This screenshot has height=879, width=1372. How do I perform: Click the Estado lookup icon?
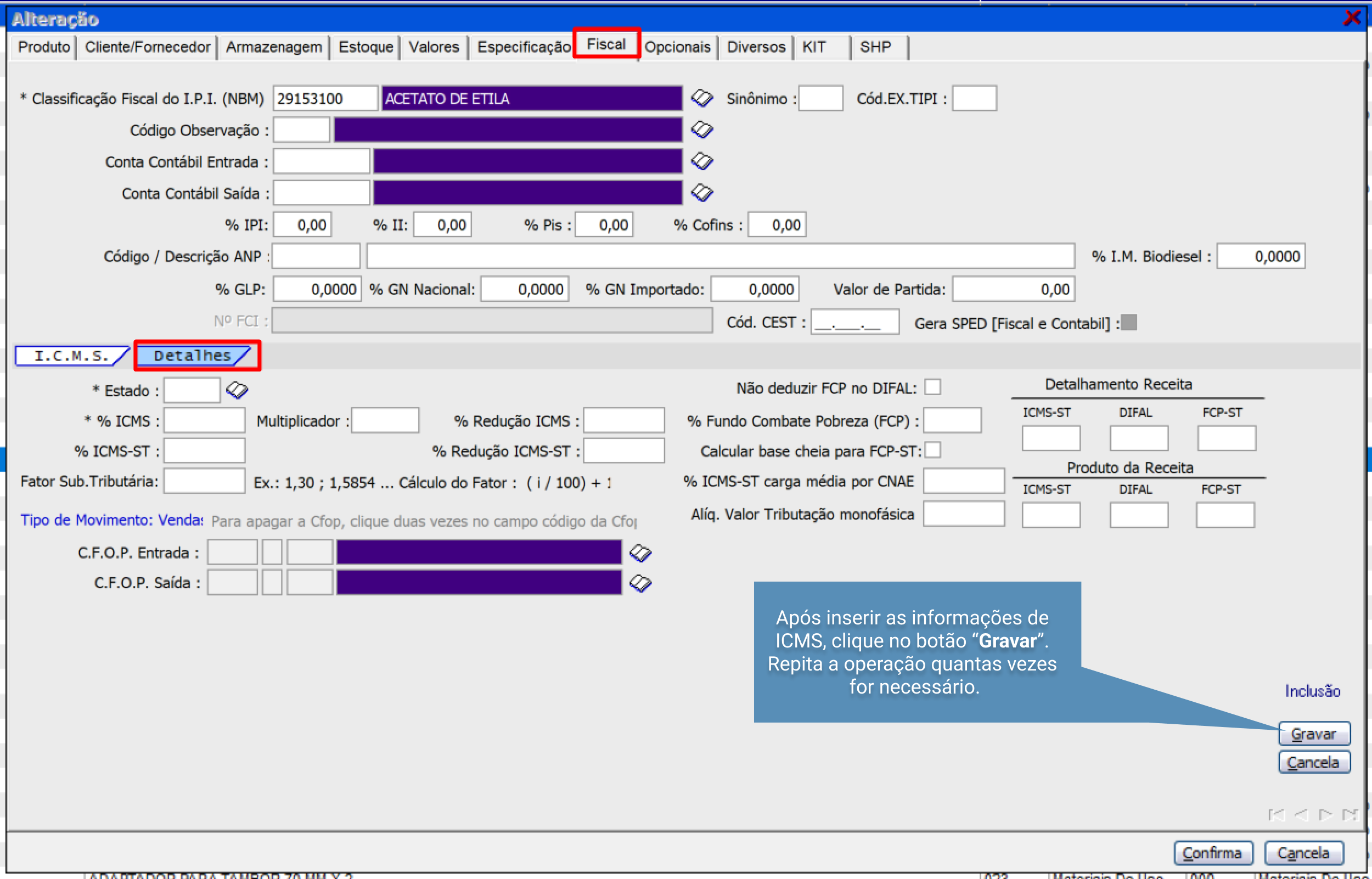(237, 391)
